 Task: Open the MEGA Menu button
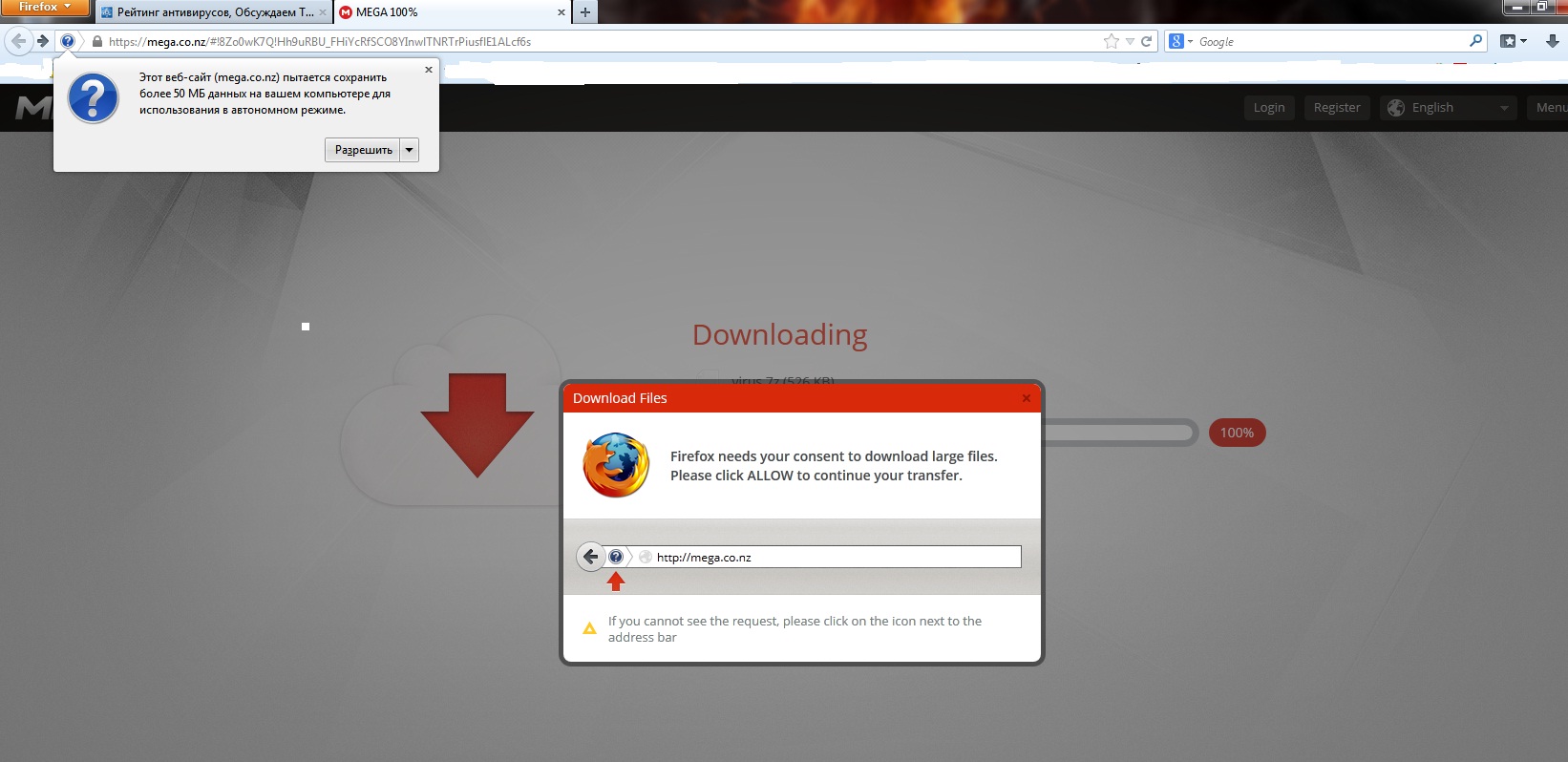click(1548, 108)
